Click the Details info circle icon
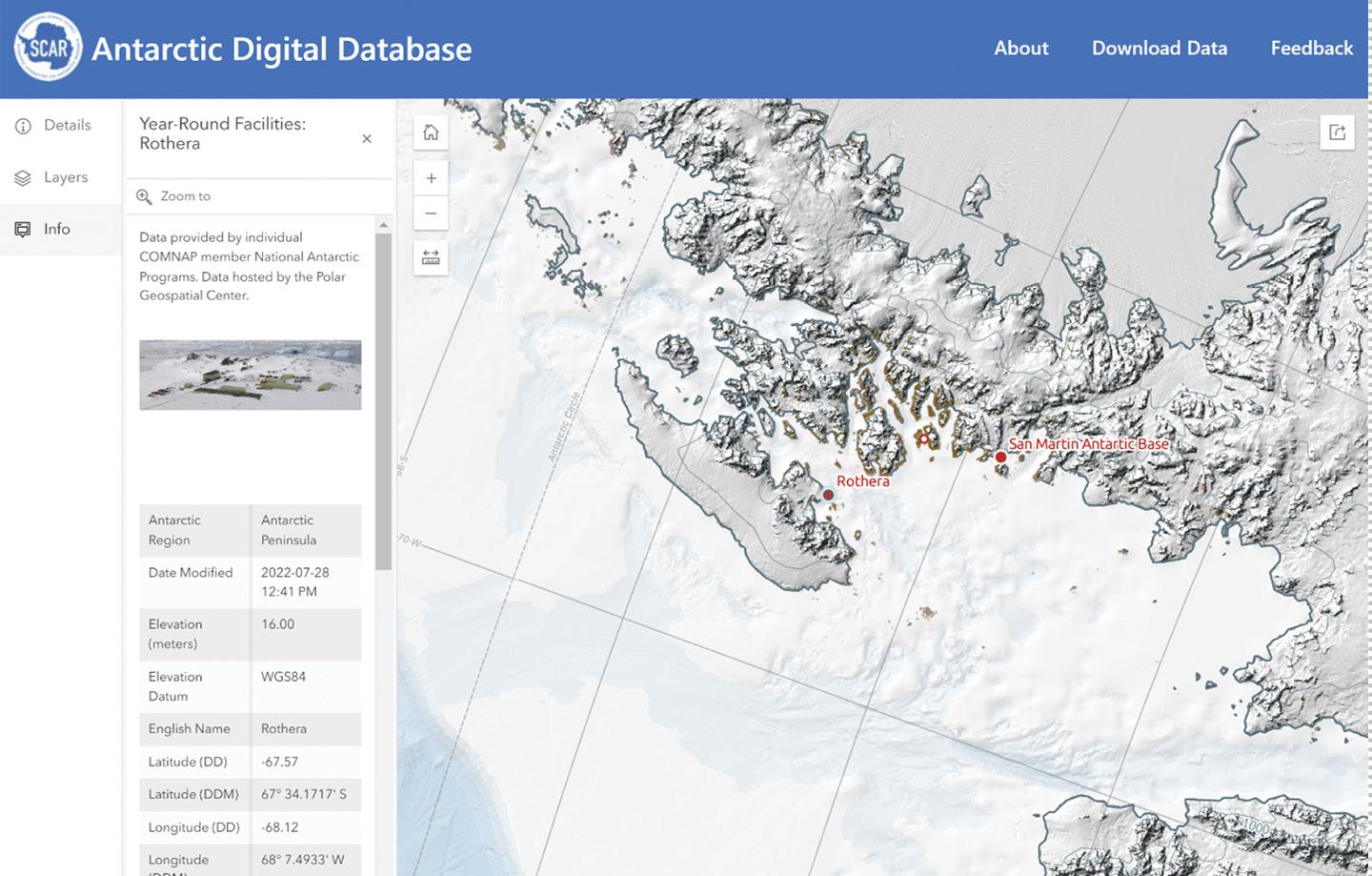Screen dimensions: 1372x876 (23, 126)
